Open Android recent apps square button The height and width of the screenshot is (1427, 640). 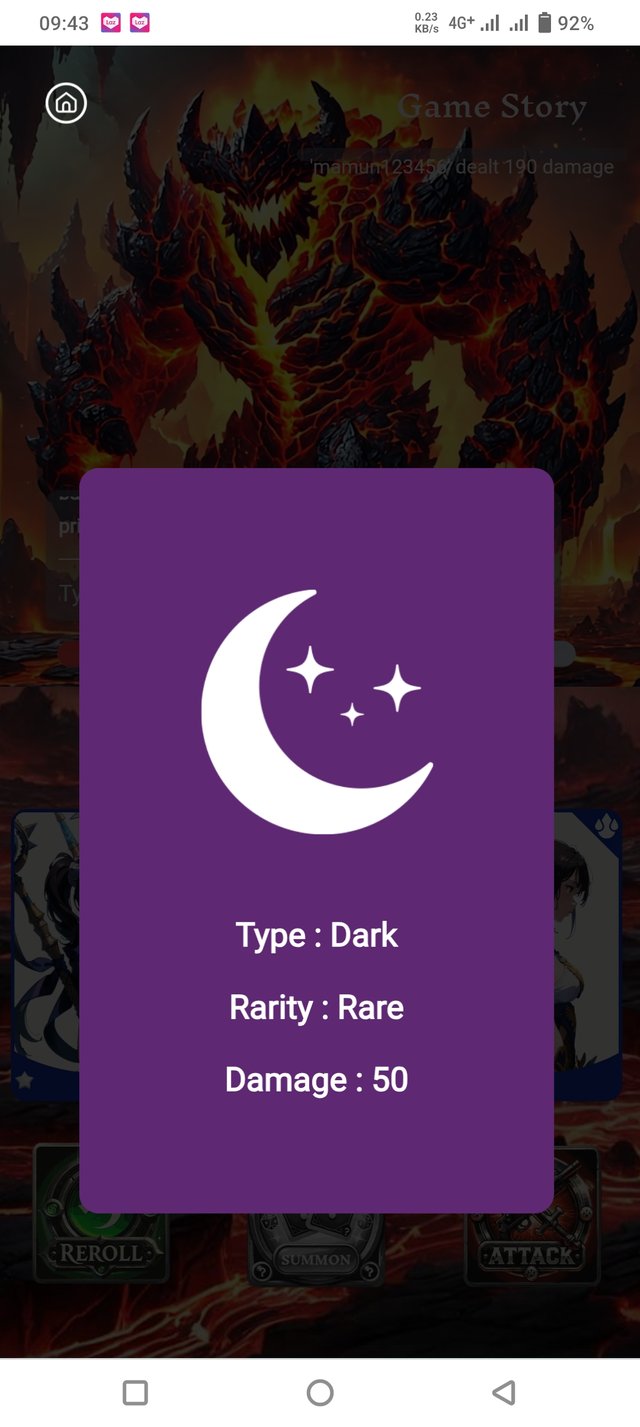[135, 1392]
